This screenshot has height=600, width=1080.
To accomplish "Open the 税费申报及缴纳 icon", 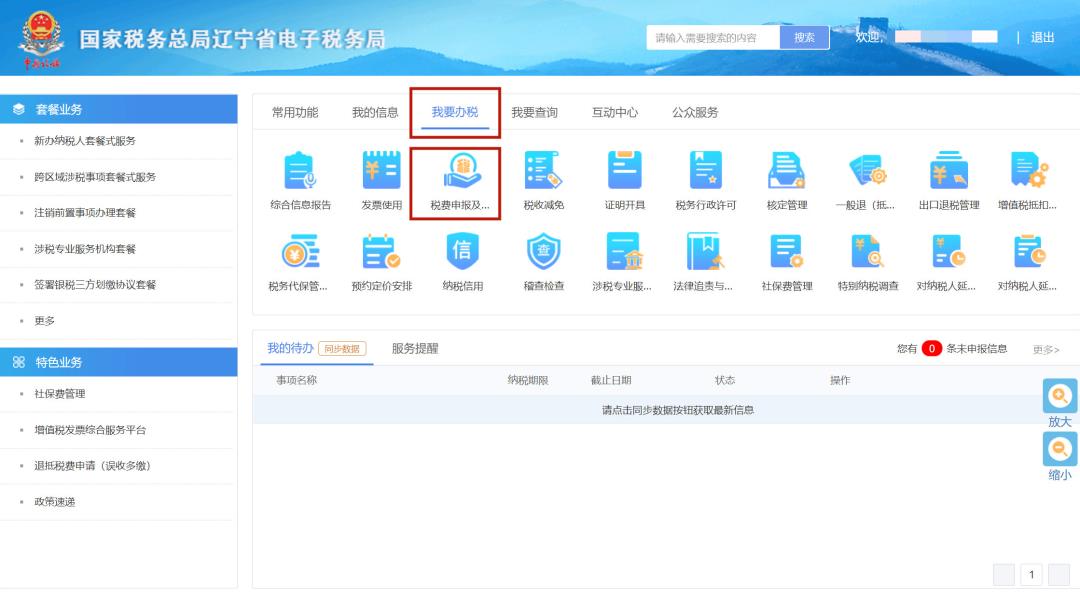I will (x=461, y=172).
